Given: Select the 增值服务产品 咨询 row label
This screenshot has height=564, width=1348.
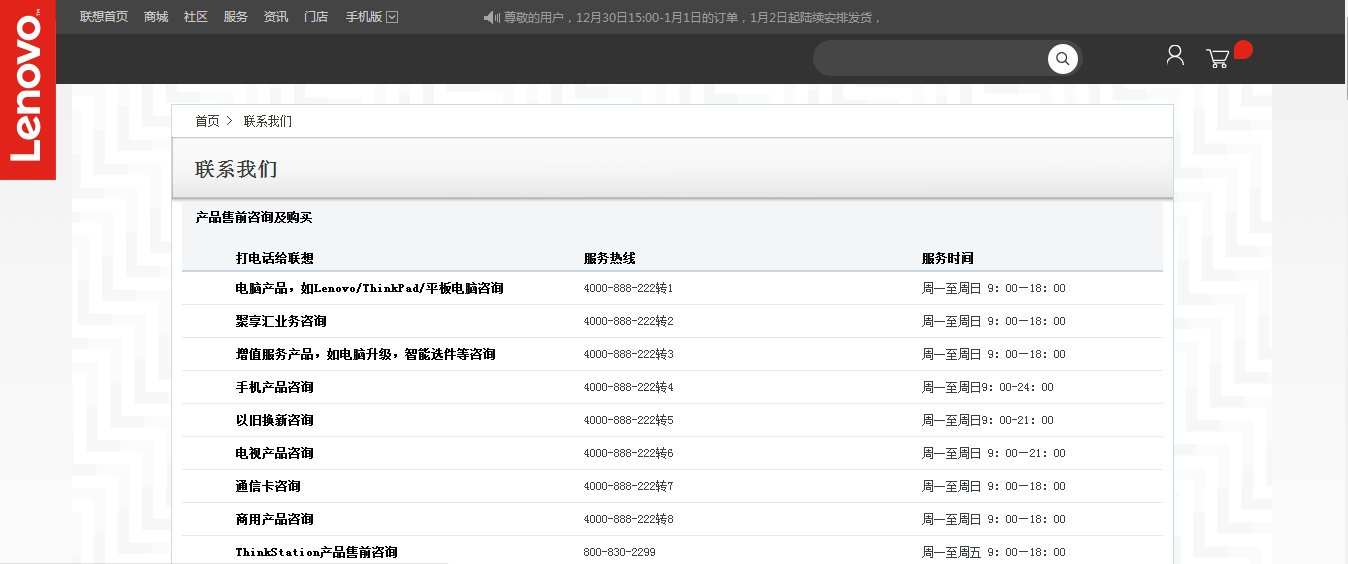Looking at the screenshot, I should (365, 354).
